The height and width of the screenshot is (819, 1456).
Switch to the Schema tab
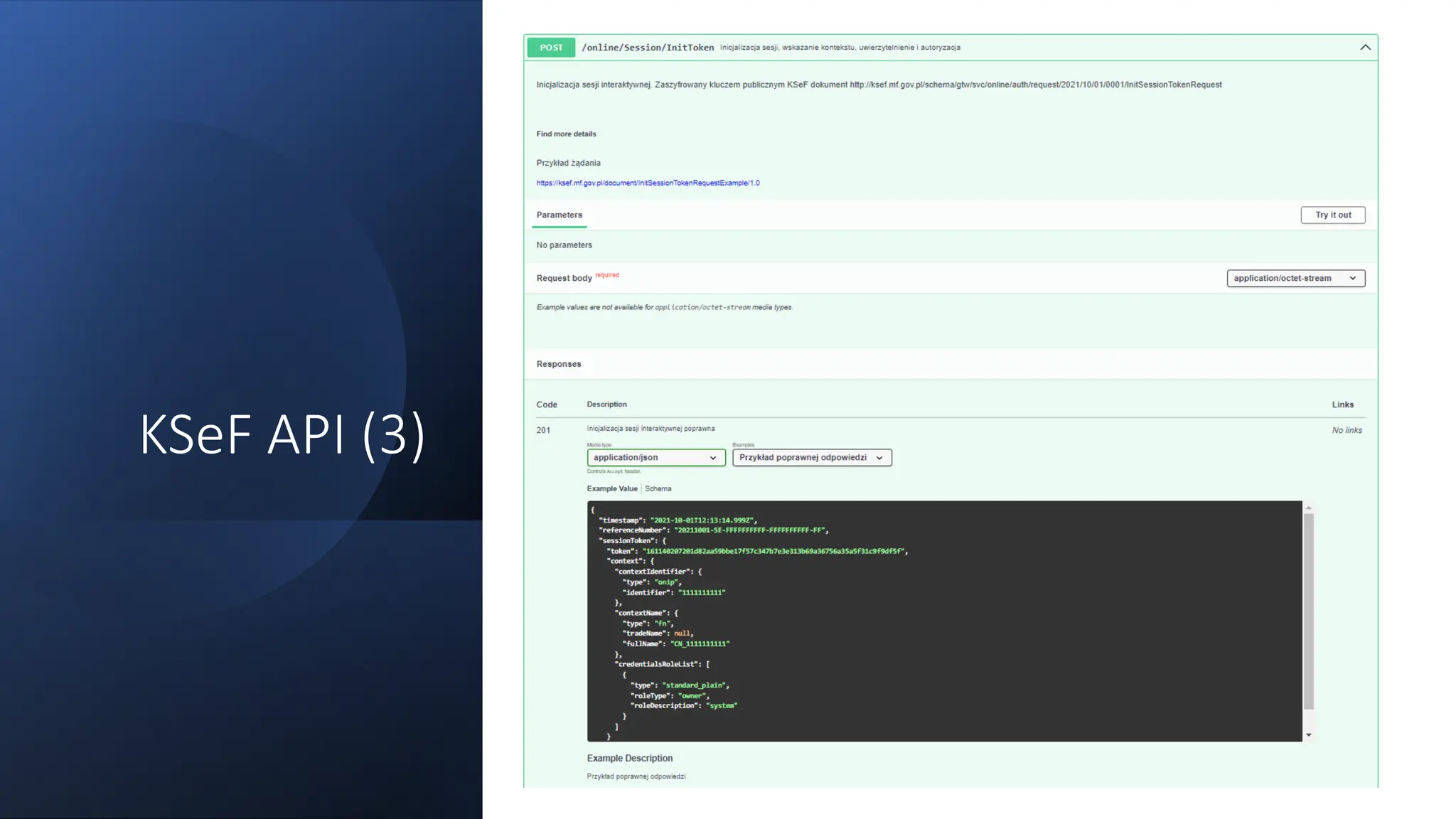[x=658, y=488]
